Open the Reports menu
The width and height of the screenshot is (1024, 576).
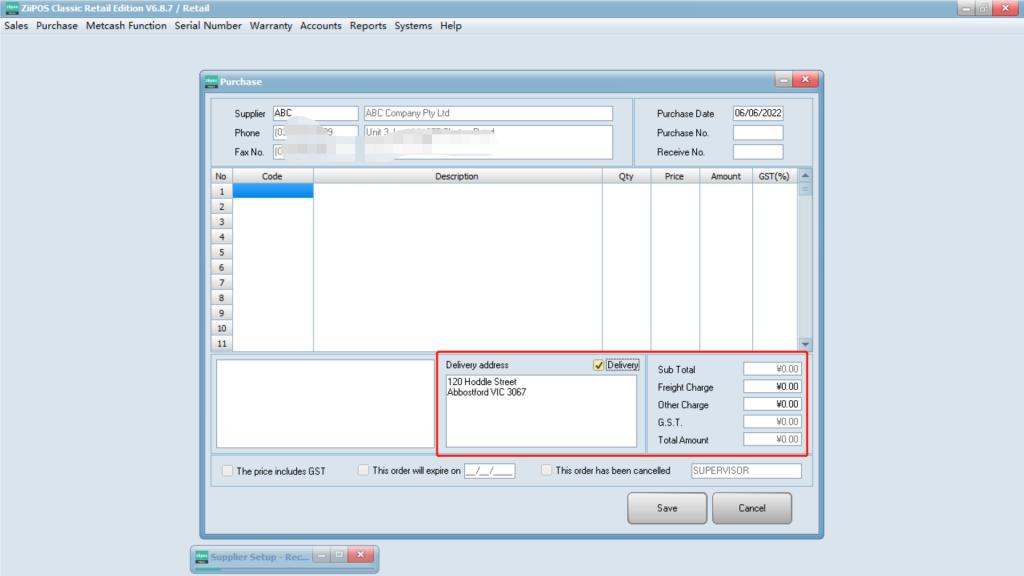[x=368, y=26]
